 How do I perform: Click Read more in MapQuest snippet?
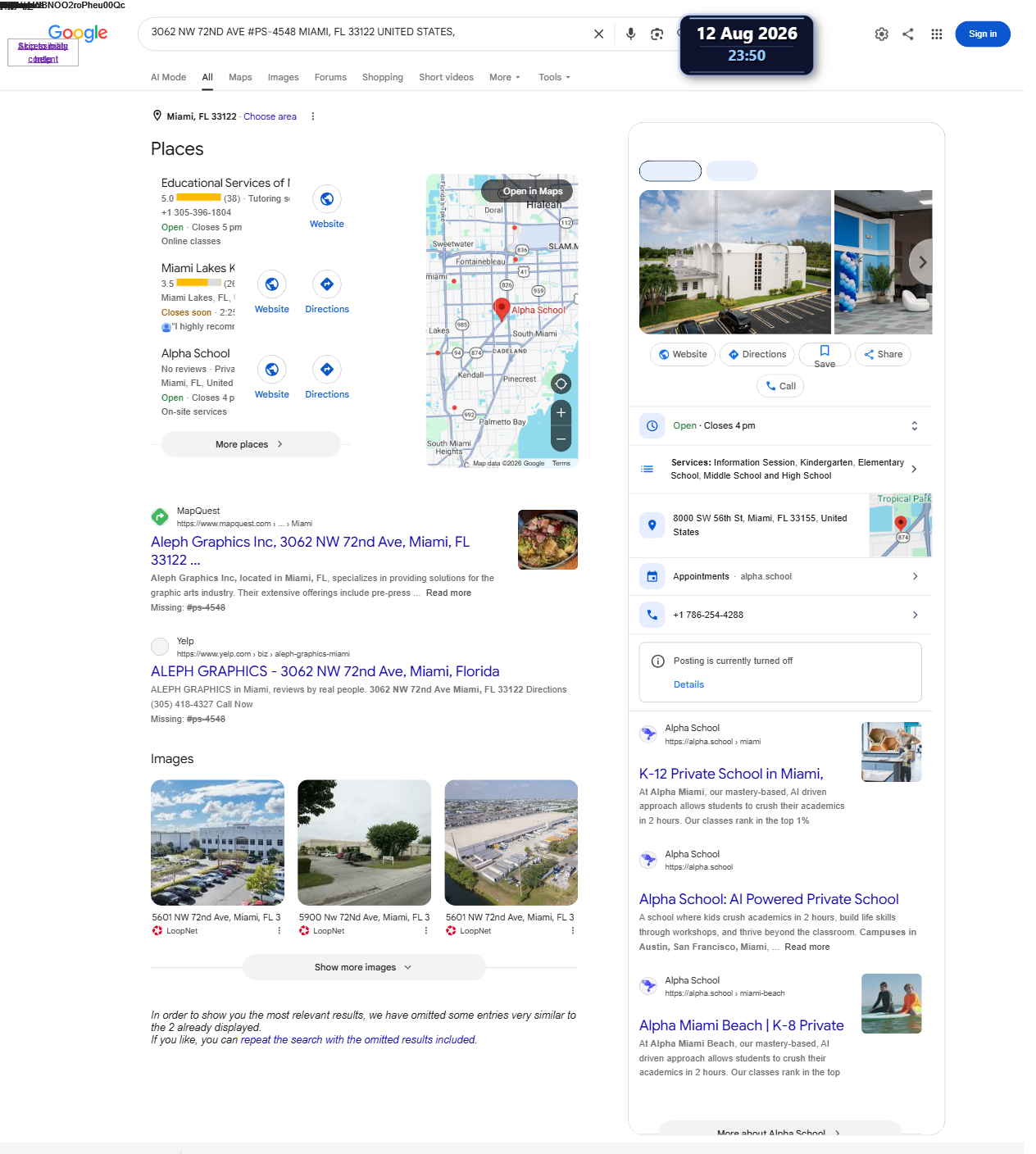pos(448,593)
